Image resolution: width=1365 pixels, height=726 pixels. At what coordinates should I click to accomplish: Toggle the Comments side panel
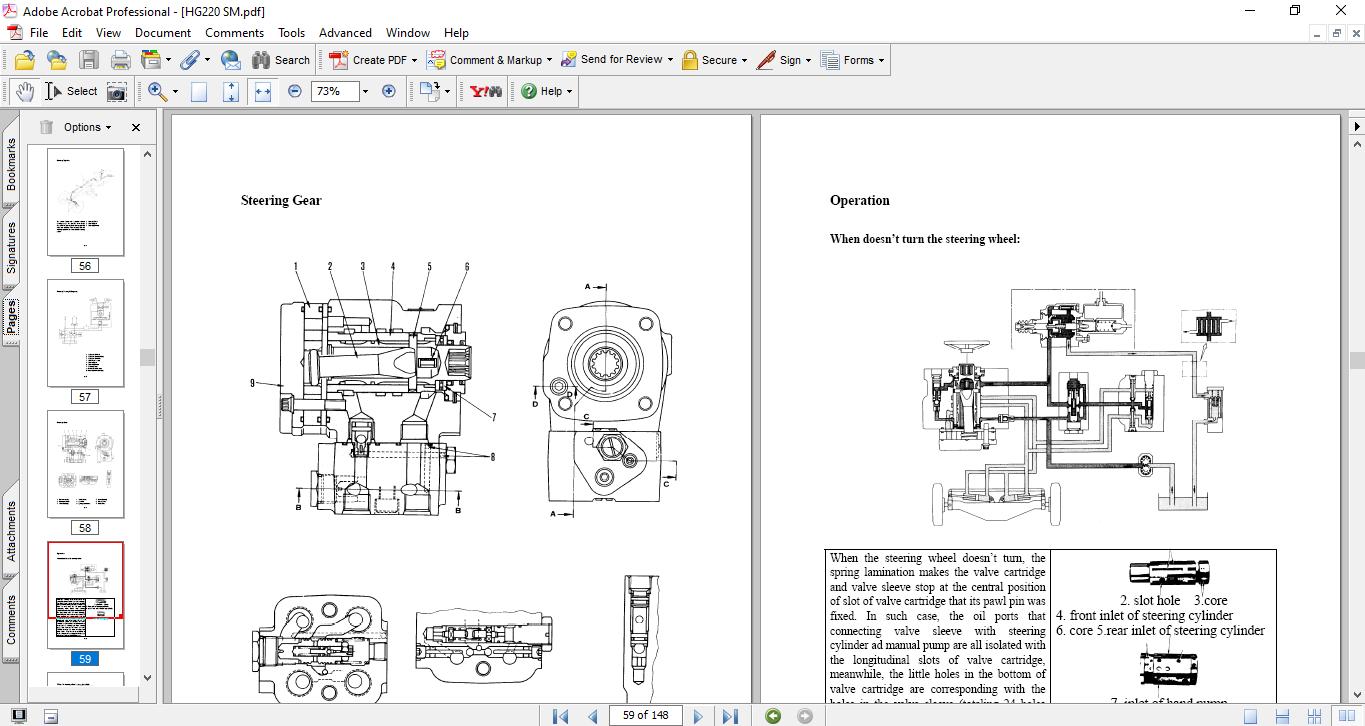point(11,619)
